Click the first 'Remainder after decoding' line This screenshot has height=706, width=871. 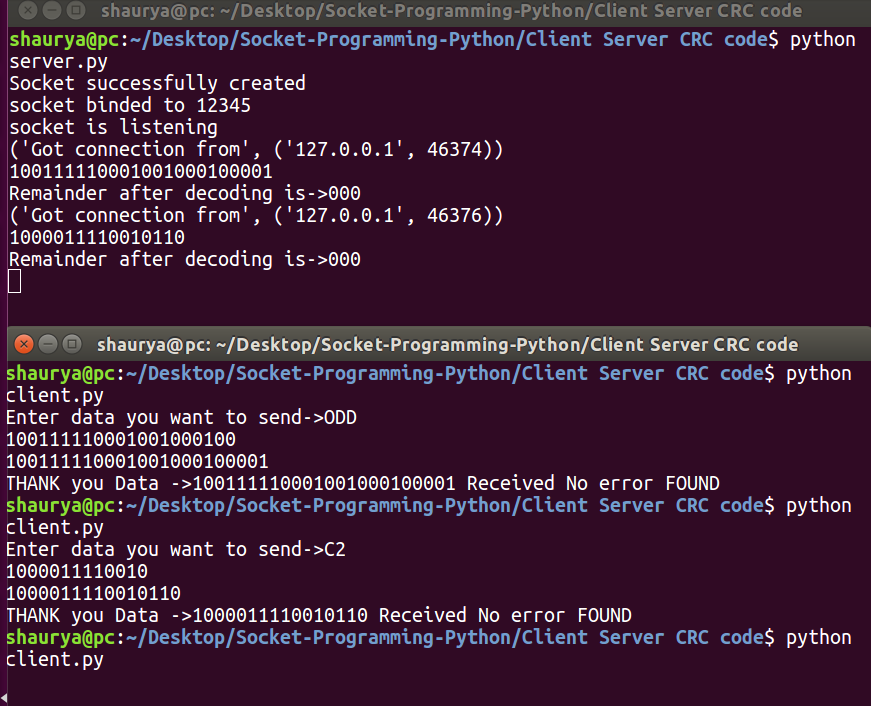point(185,193)
